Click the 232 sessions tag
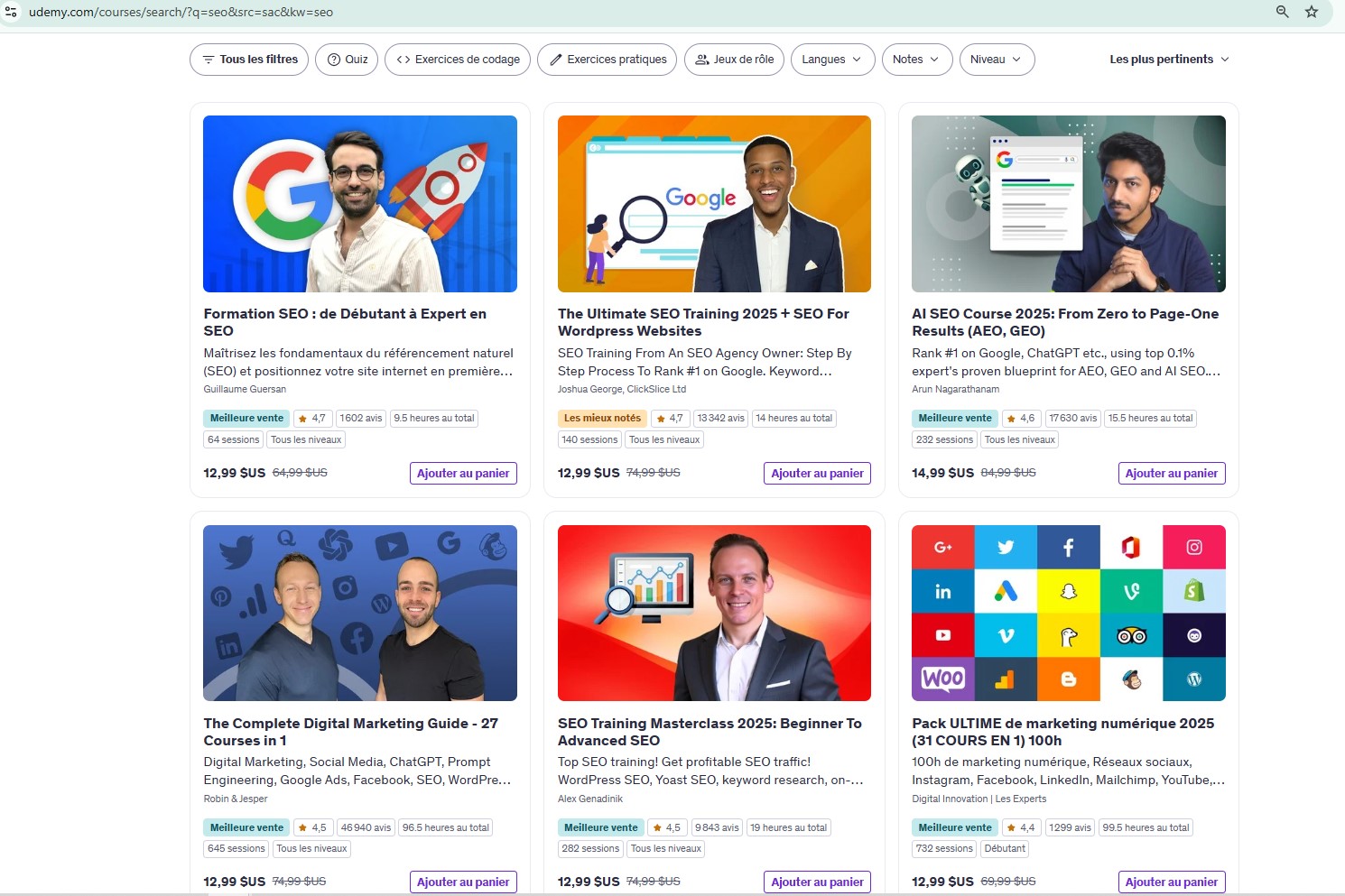The width and height of the screenshot is (1345, 896). coord(944,439)
